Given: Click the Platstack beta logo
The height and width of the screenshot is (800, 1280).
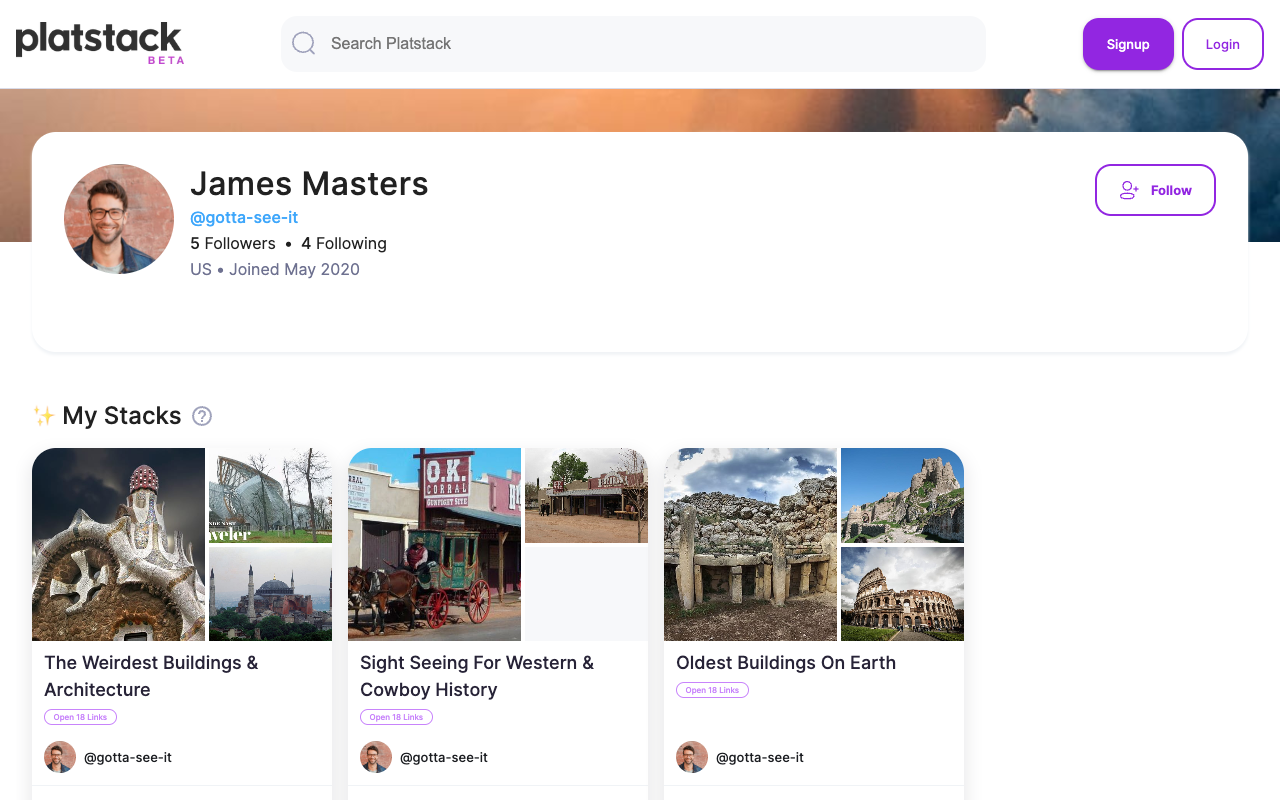Looking at the screenshot, I should [100, 43].
